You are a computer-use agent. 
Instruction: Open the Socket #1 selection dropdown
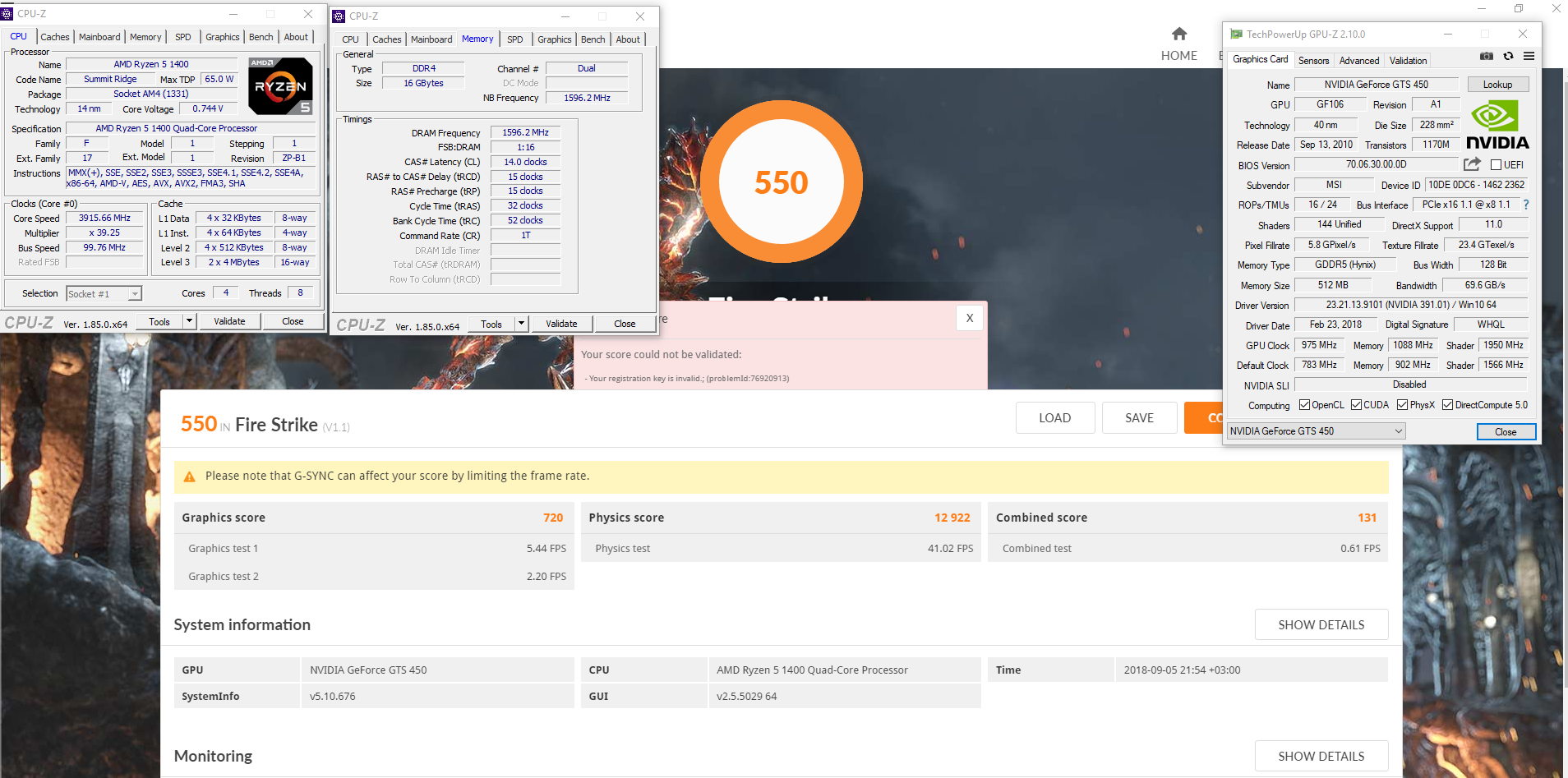point(104,293)
